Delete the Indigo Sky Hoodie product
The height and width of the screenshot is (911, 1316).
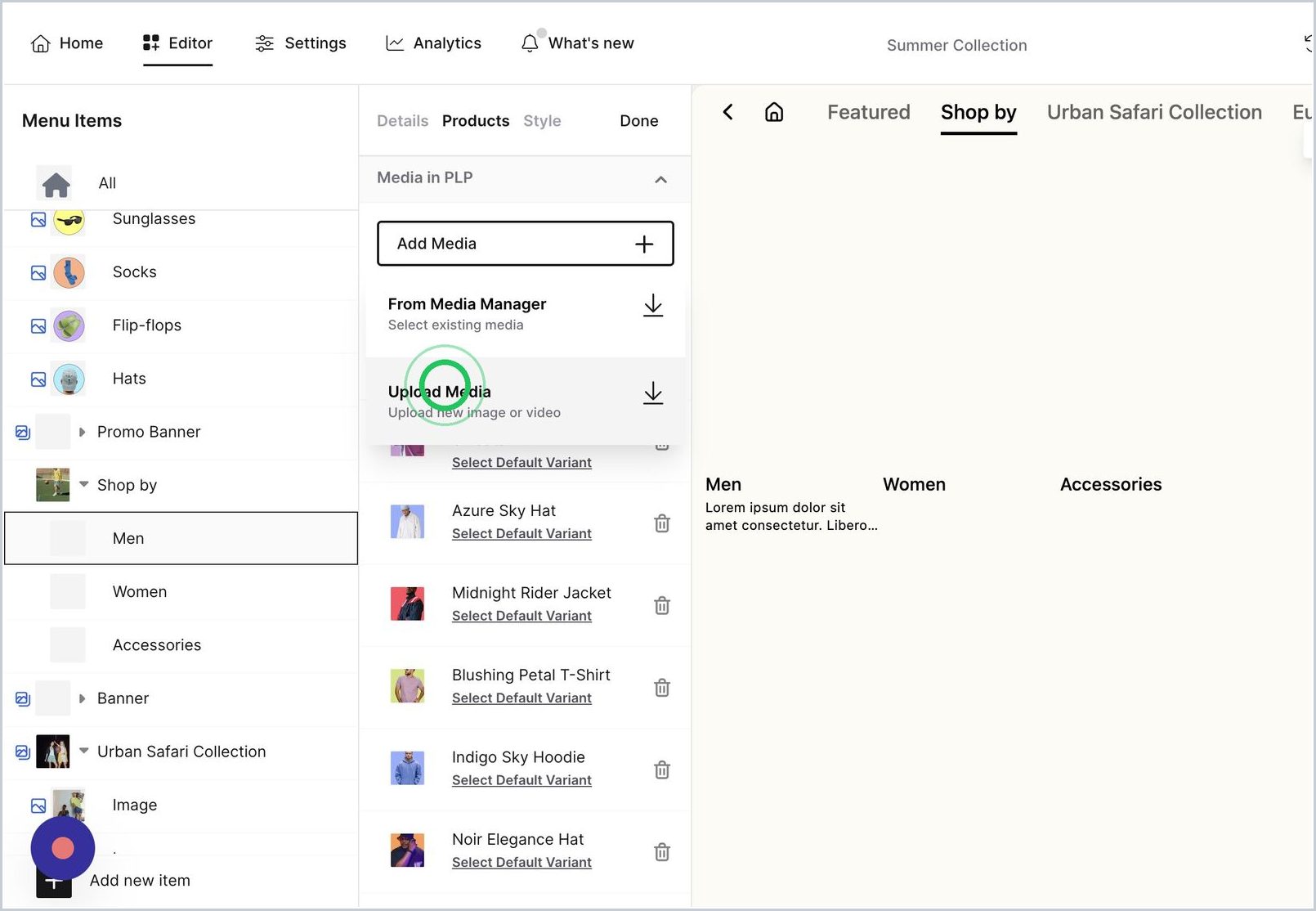coord(662,770)
